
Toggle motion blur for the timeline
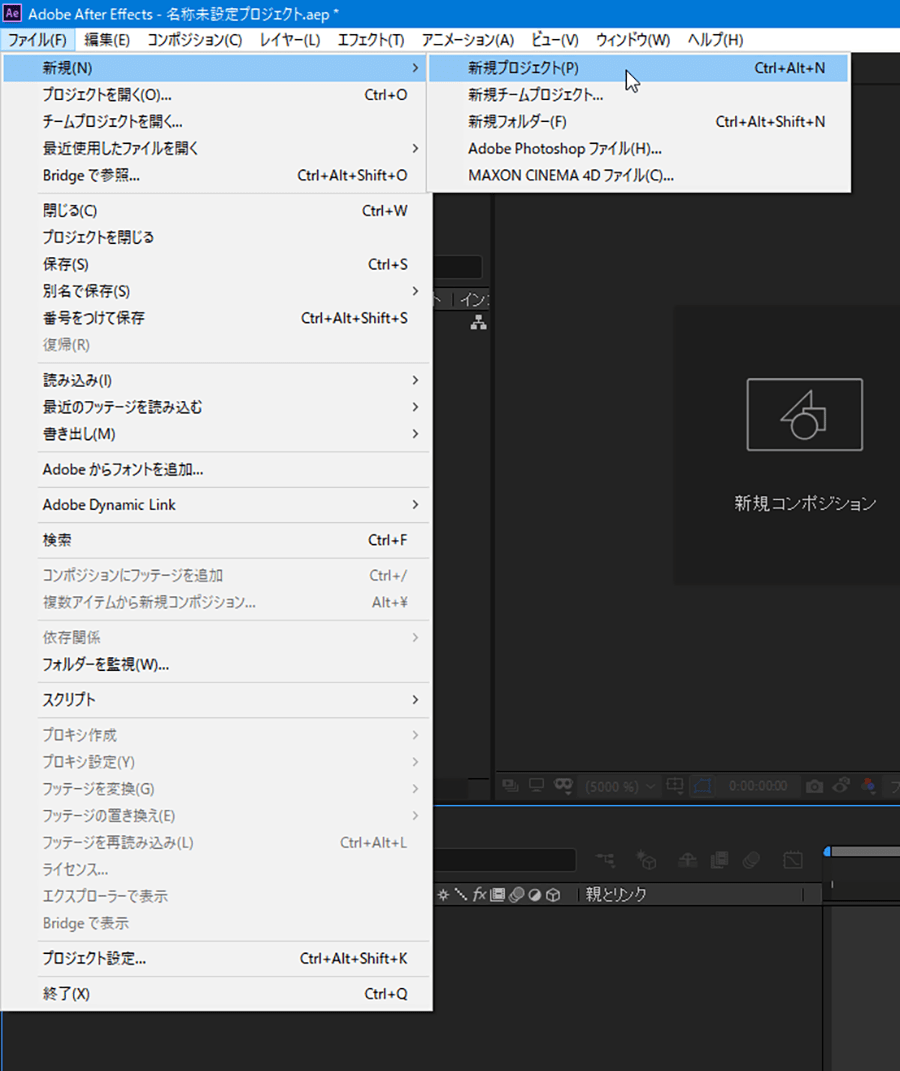[751, 860]
